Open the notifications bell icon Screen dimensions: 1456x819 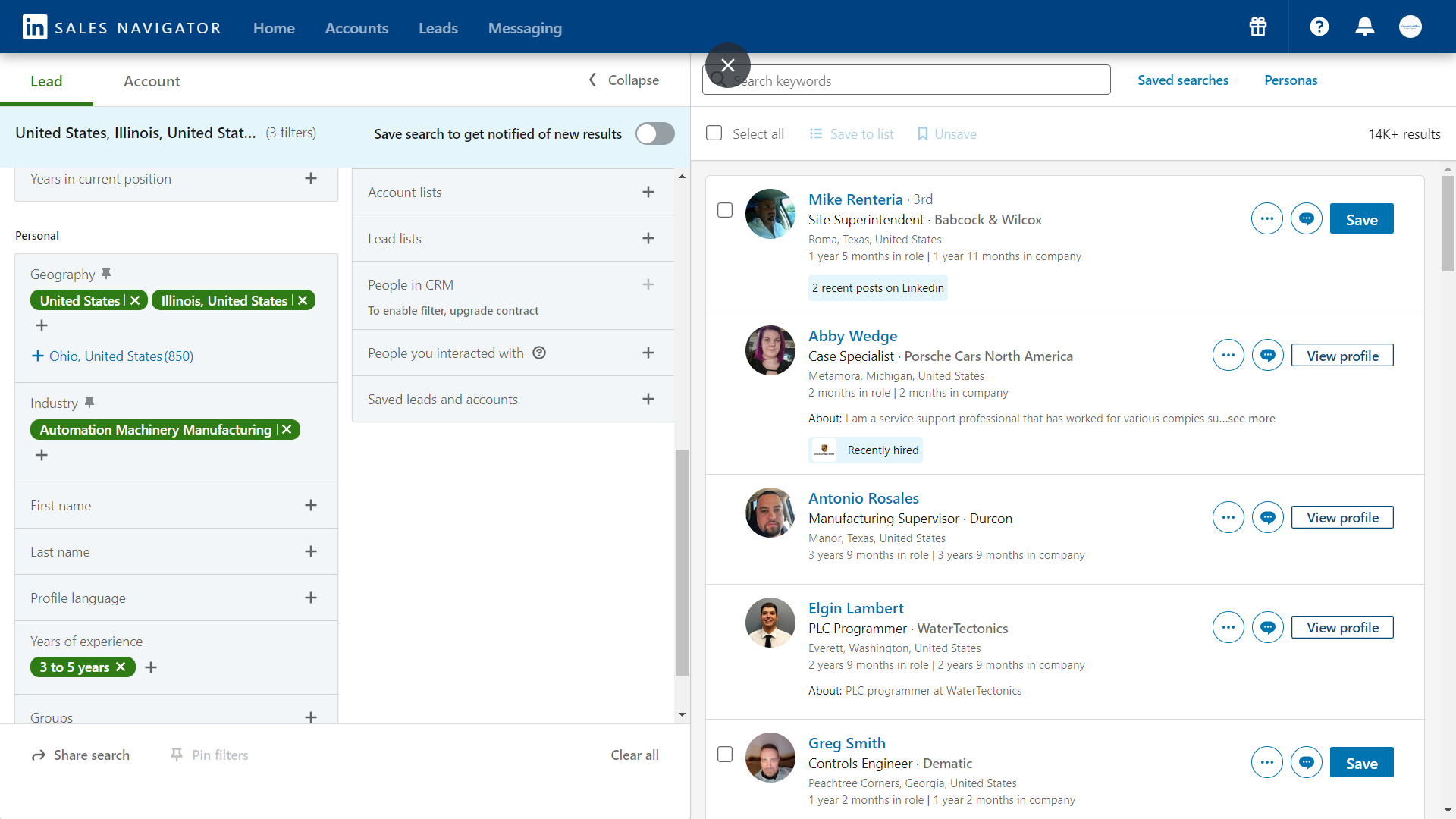(x=1365, y=27)
